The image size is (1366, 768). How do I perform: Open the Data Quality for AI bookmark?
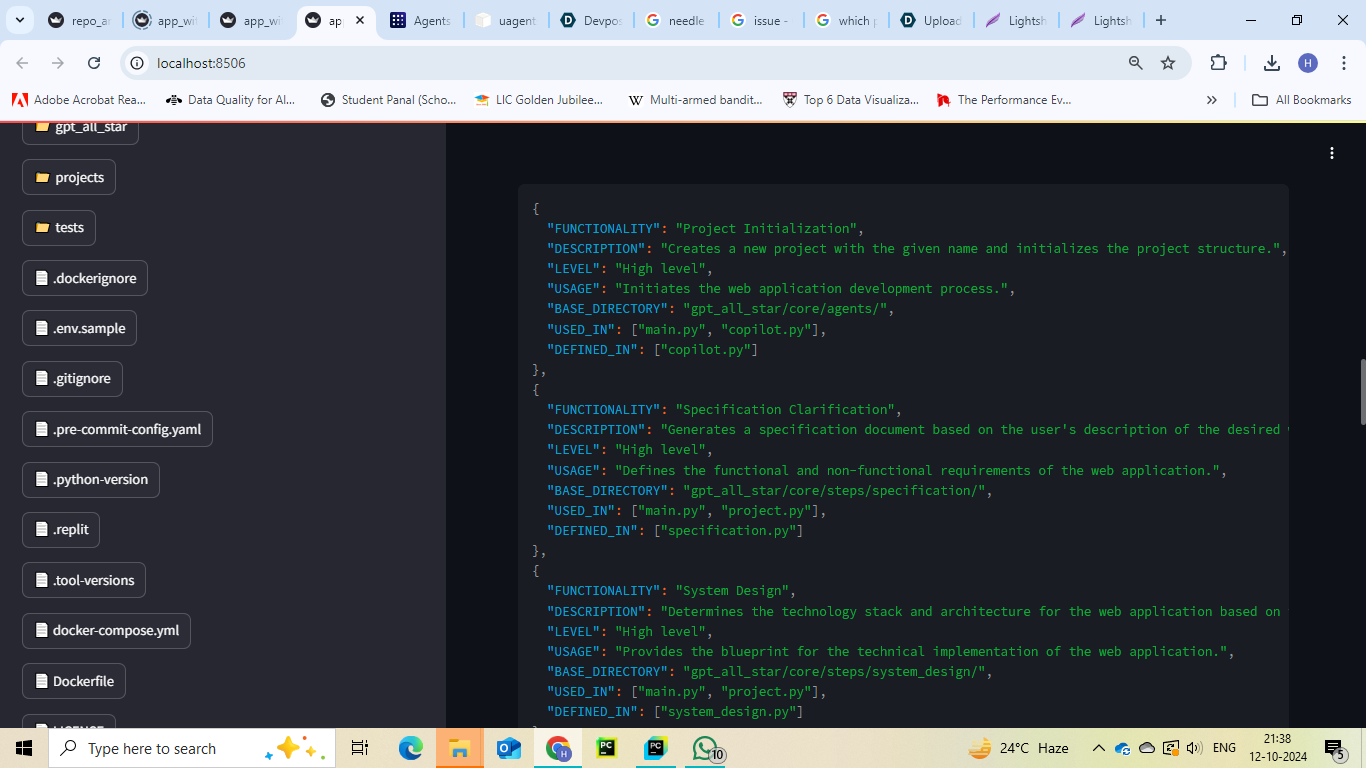coord(231,100)
